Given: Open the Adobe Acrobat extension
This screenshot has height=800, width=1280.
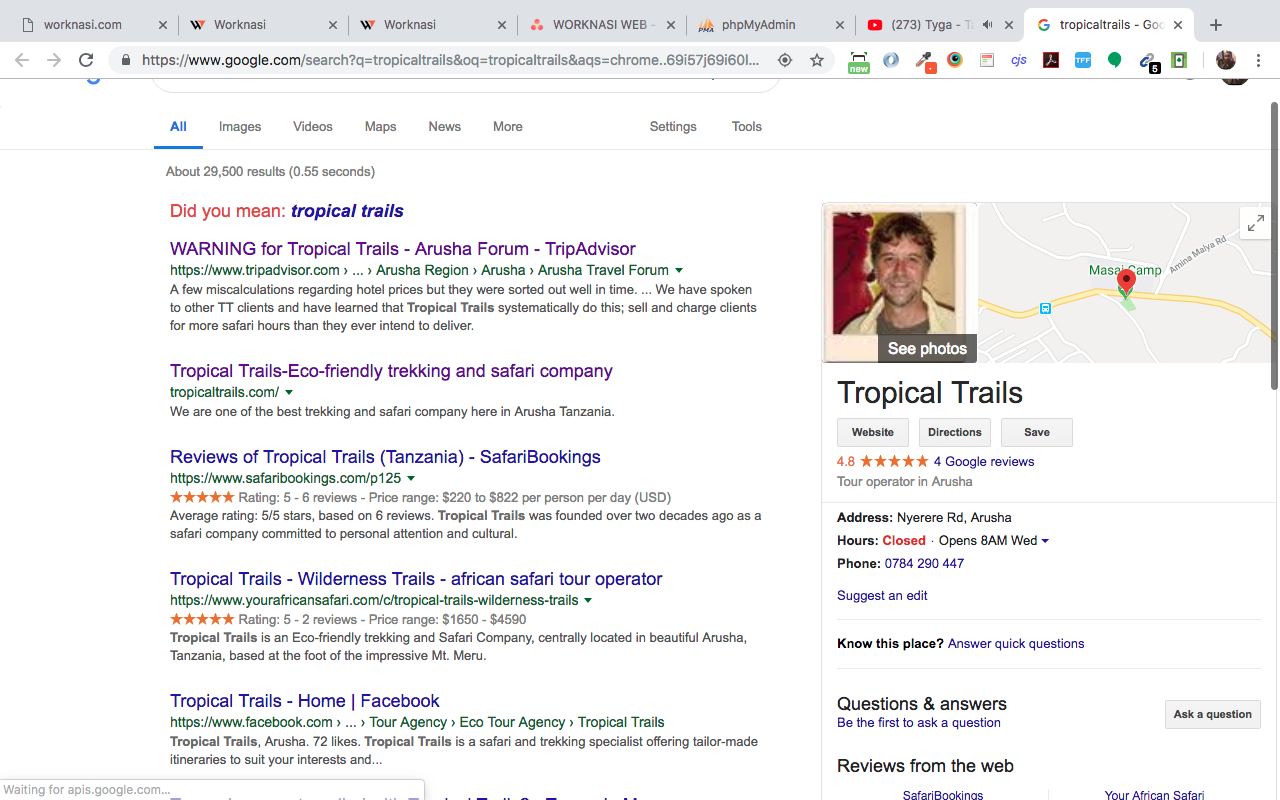Looking at the screenshot, I should coord(1051,60).
